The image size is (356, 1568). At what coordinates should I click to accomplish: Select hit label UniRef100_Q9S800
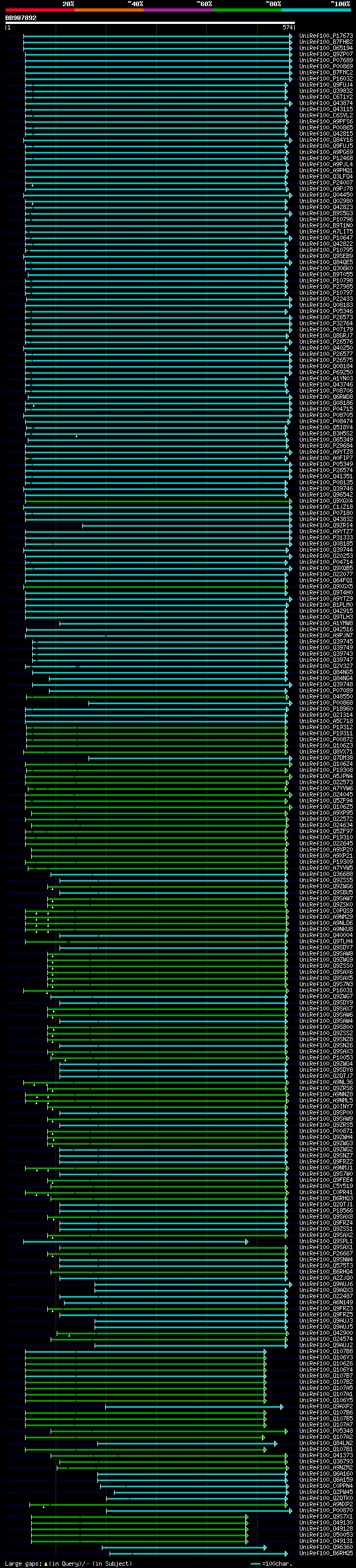click(326, 1027)
